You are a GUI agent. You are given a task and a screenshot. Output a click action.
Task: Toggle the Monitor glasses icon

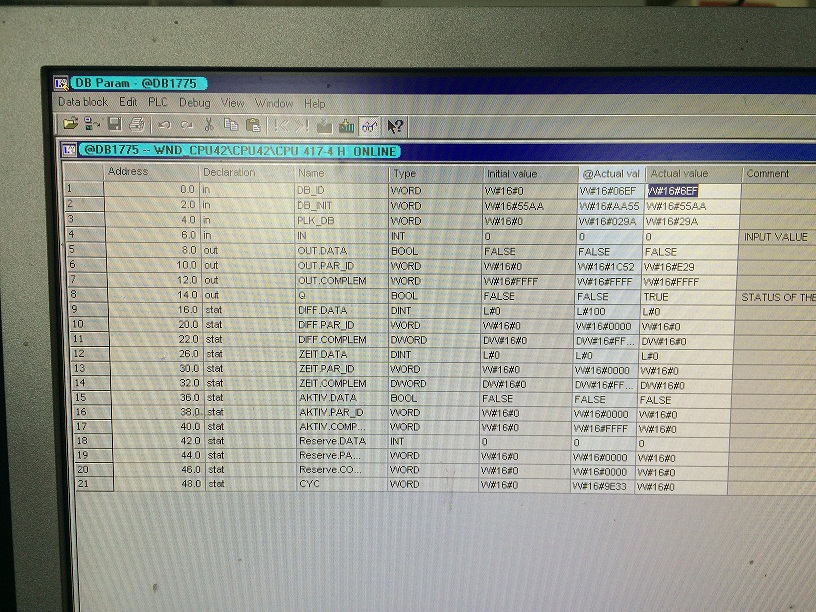pyautogui.click(x=369, y=126)
